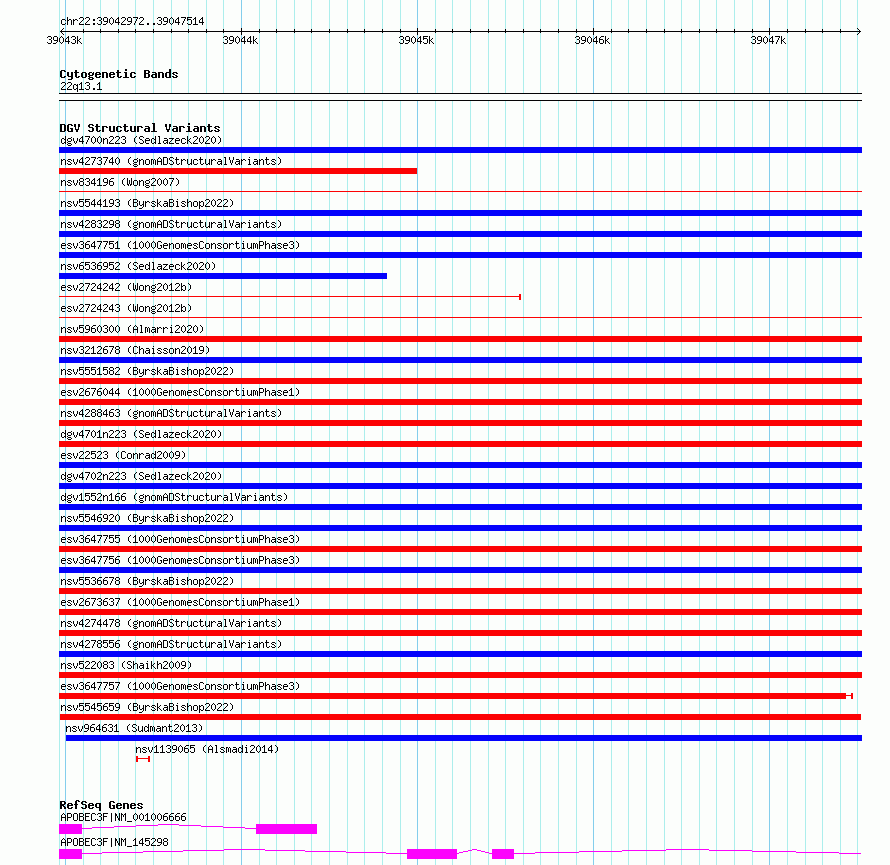Screen dimensions: 890x865
Task: Open dgv1552n166 (gnomADStructuralVariants) label
Action: pos(174,497)
